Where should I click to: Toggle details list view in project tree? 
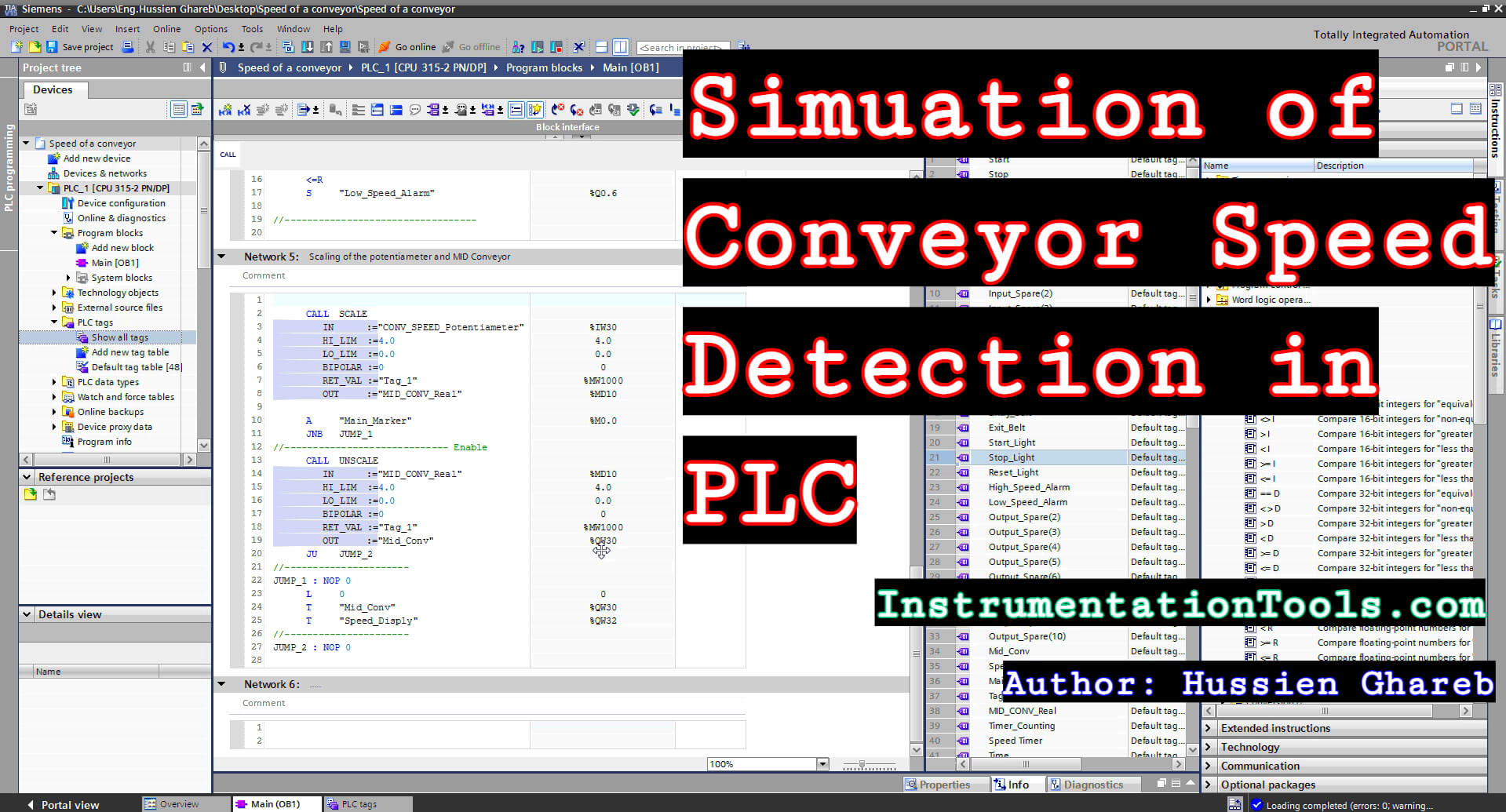tap(179, 109)
